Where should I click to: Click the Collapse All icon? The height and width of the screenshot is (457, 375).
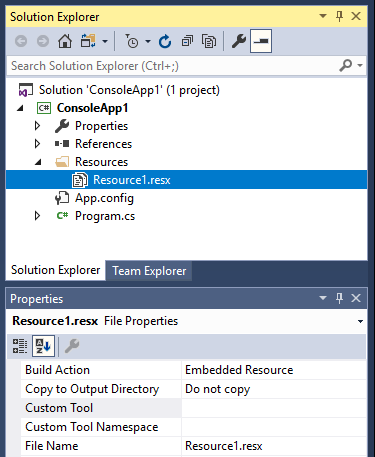[x=187, y=41]
